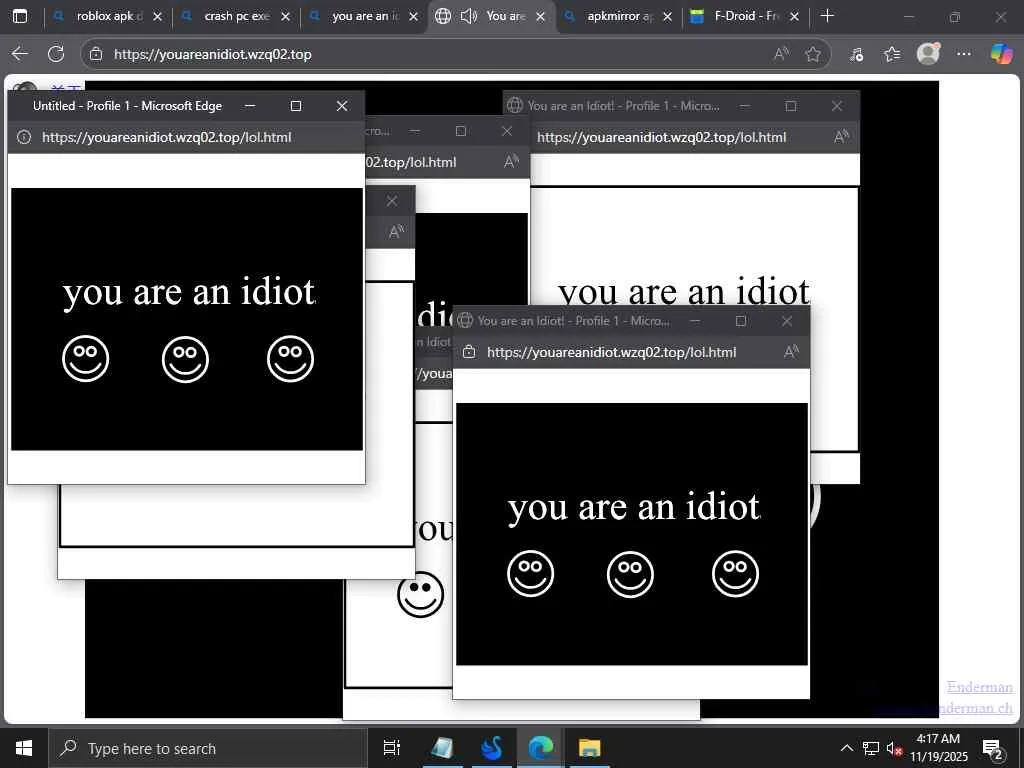Open Edge Settings and more (three dots)
Screen dimensions: 1024x768
(963, 54)
